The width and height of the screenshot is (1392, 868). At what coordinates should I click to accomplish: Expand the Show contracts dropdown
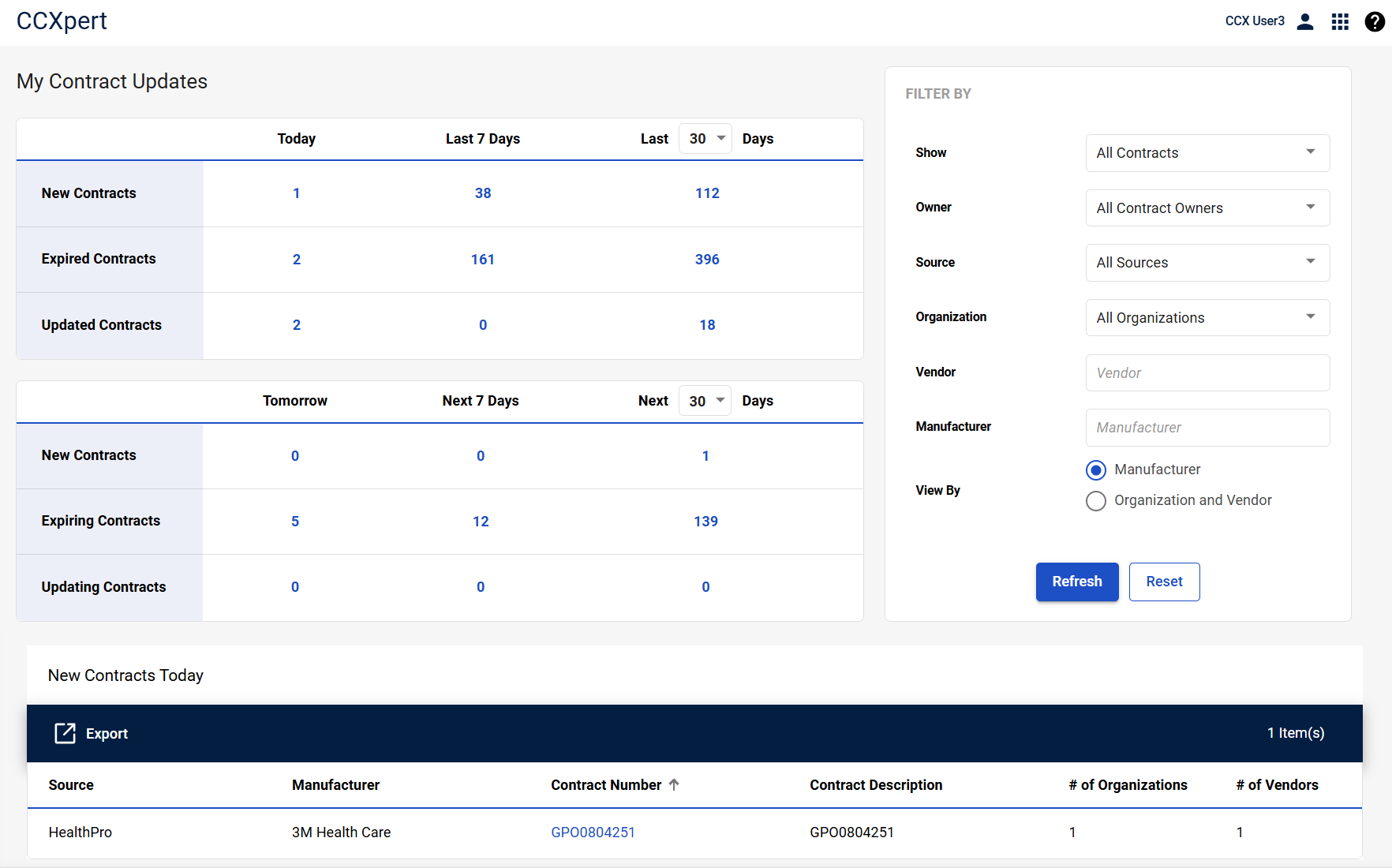click(1207, 153)
